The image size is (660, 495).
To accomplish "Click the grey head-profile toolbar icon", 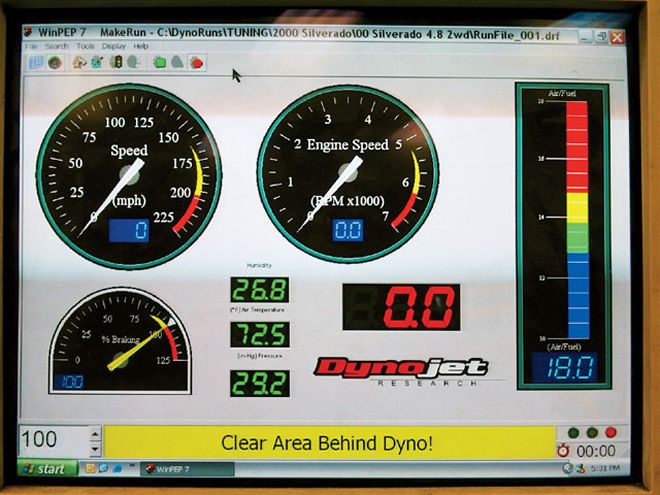I will pyautogui.click(x=133, y=62).
